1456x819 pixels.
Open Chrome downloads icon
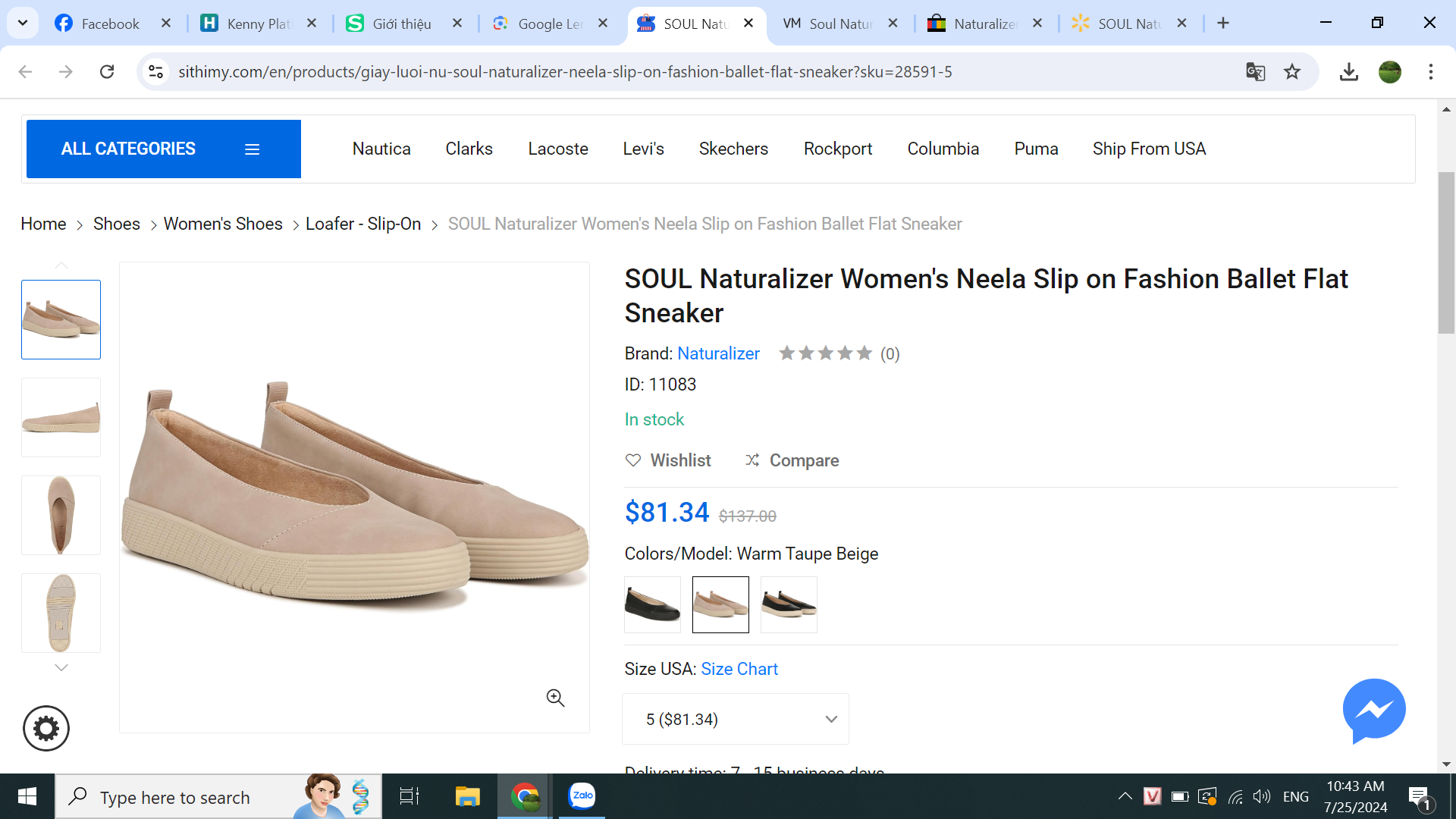(1348, 72)
